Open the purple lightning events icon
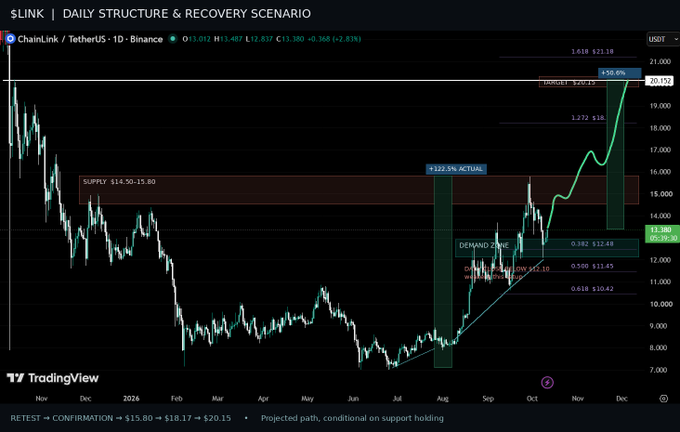680x432 pixels. tap(547, 383)
